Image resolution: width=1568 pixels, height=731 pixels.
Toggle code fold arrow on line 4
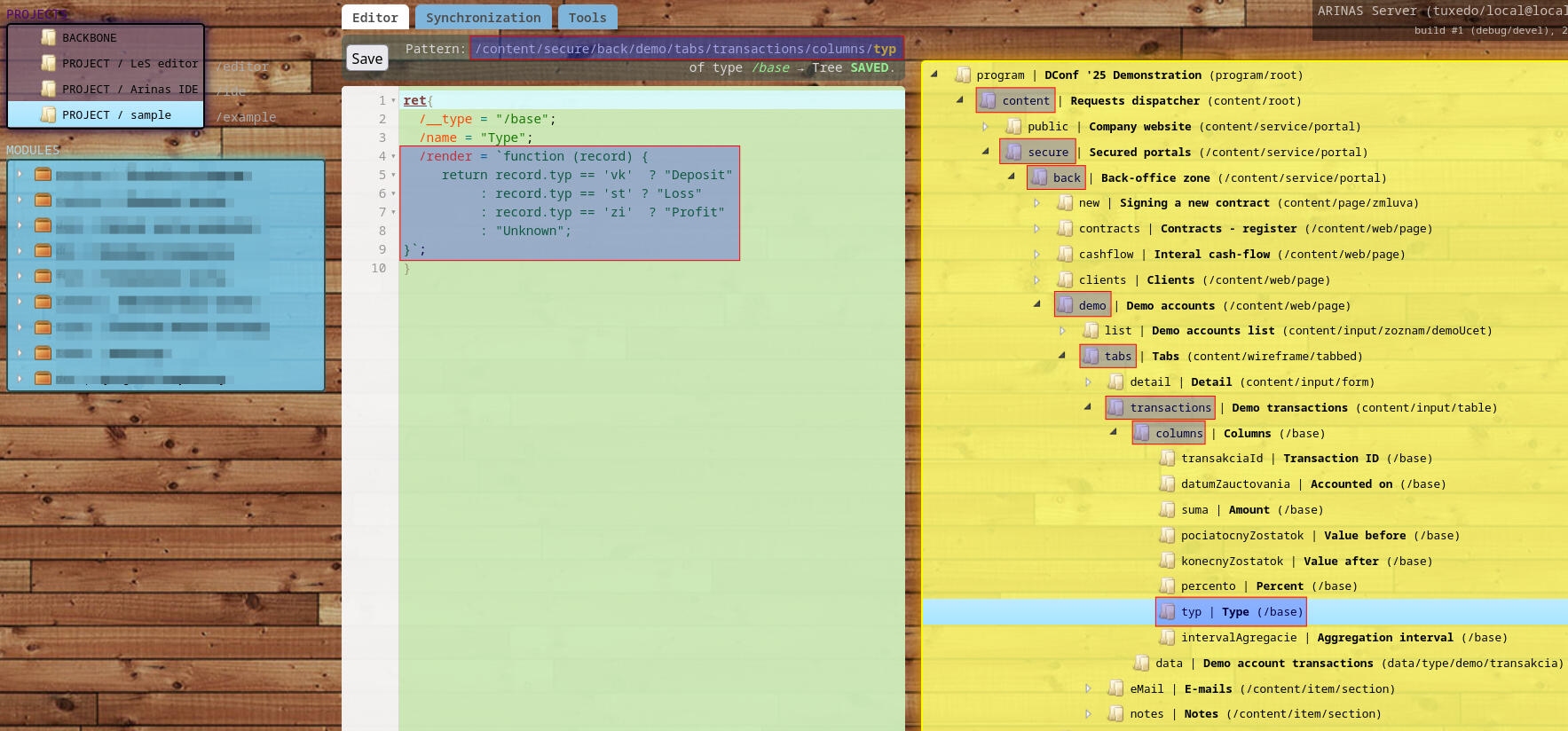[393, 157]
